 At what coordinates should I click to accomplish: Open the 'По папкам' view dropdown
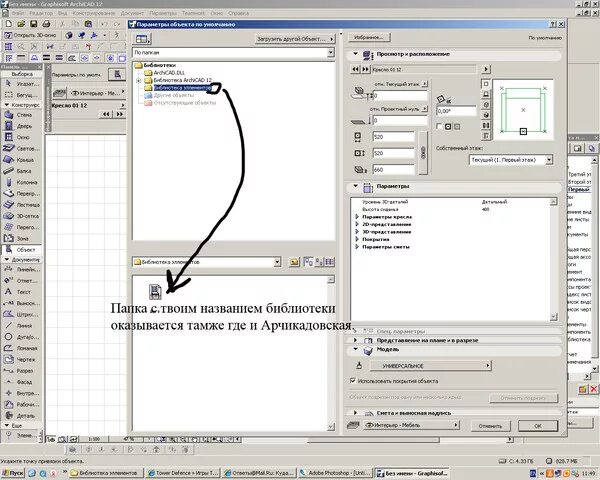point(331,52)
